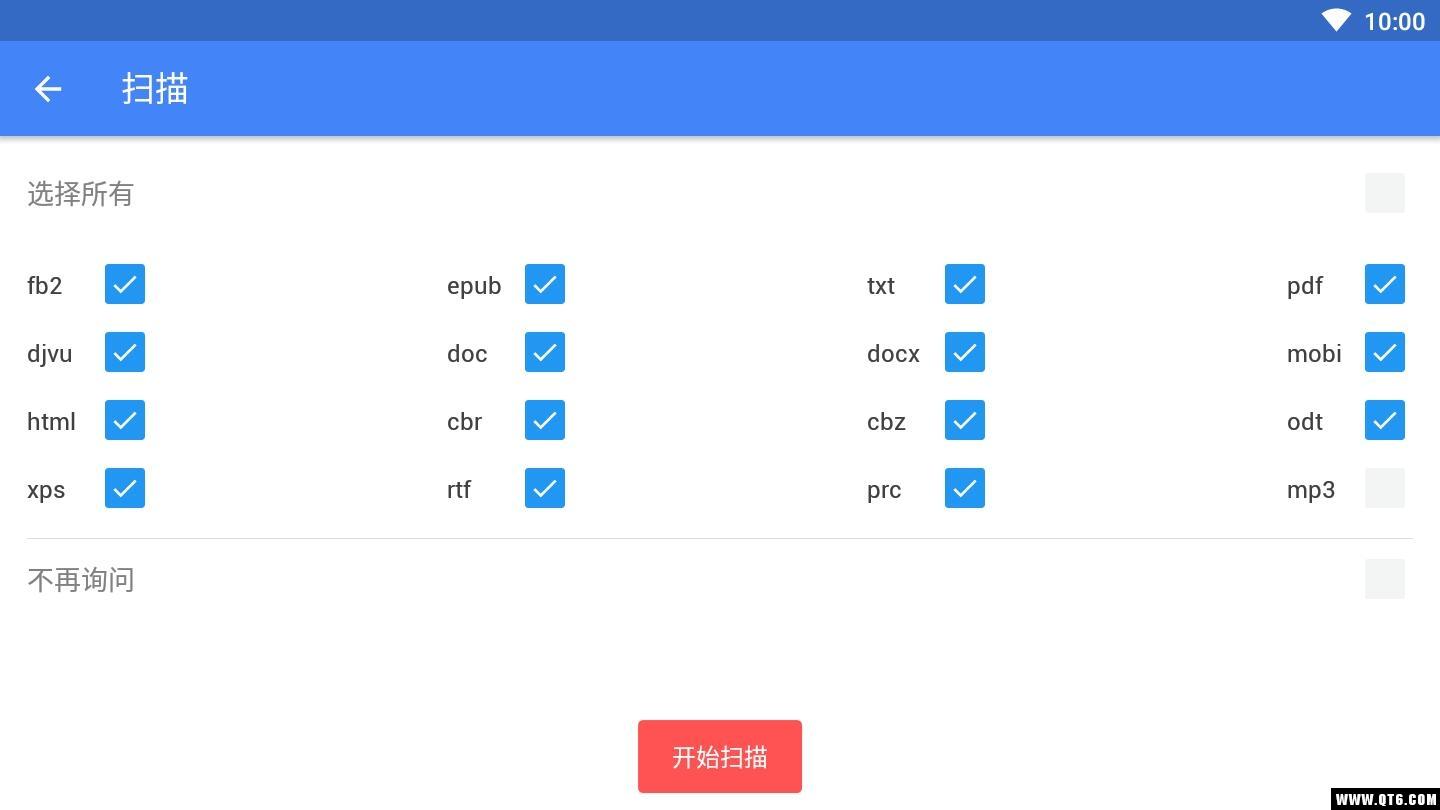The image size is (1440, 810).
Task: Uncheck the docx format
Action: tap(965, 352)
